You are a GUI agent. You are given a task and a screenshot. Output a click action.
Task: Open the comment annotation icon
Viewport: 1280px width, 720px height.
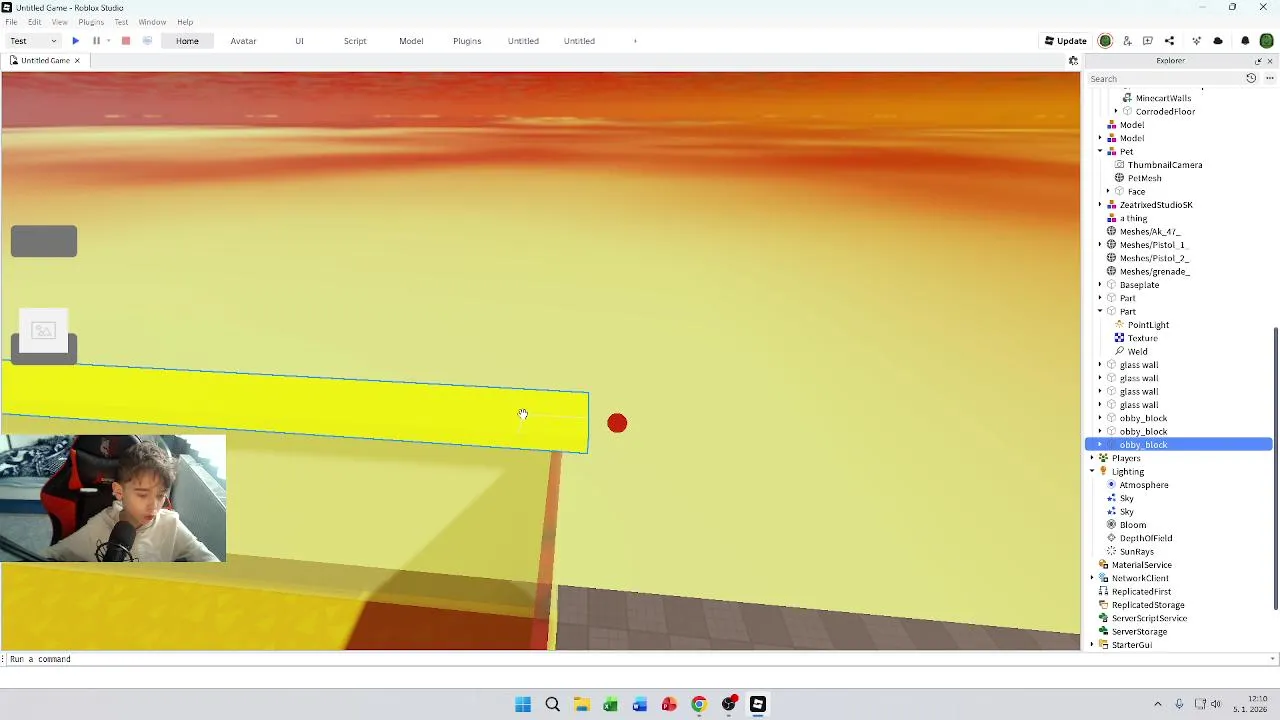1148,41
